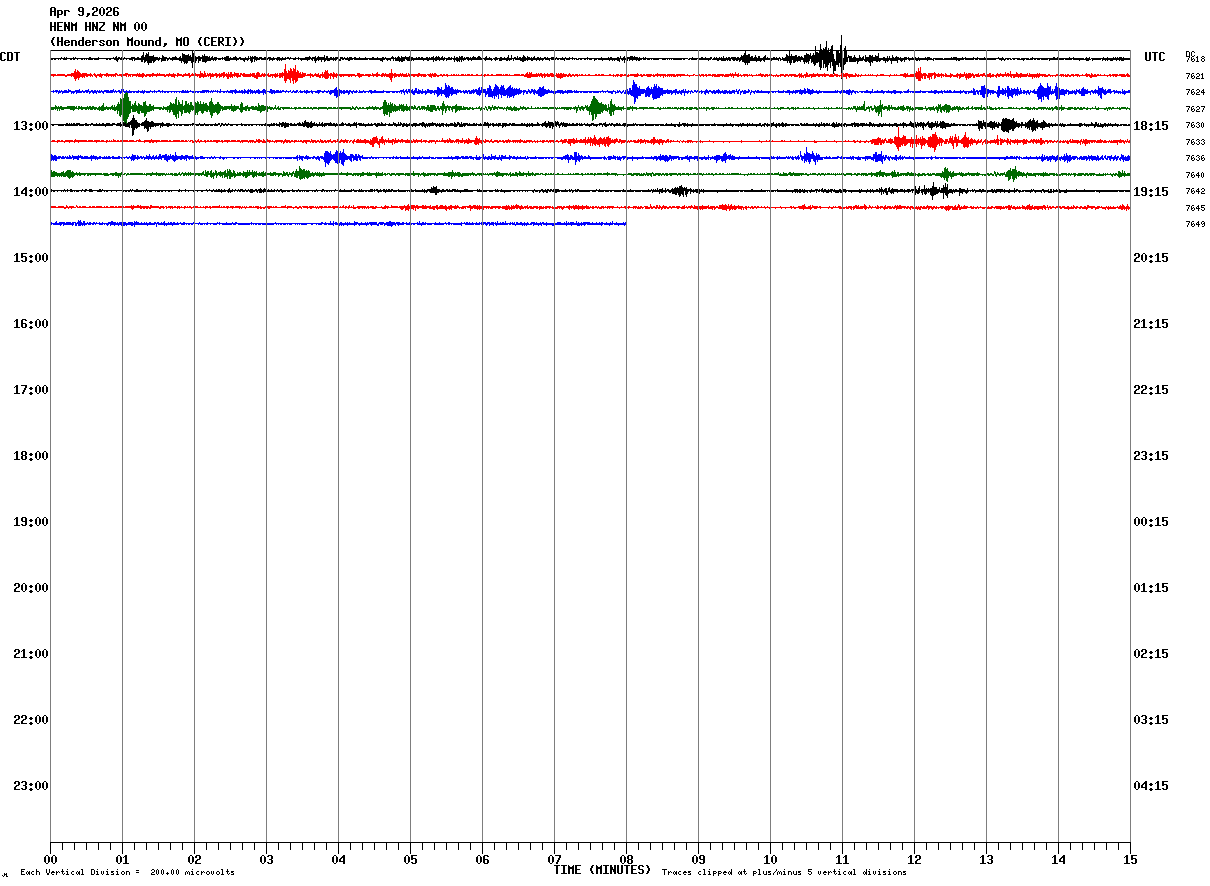Click the '23:15' UTC time label

tap(1151, 456)
